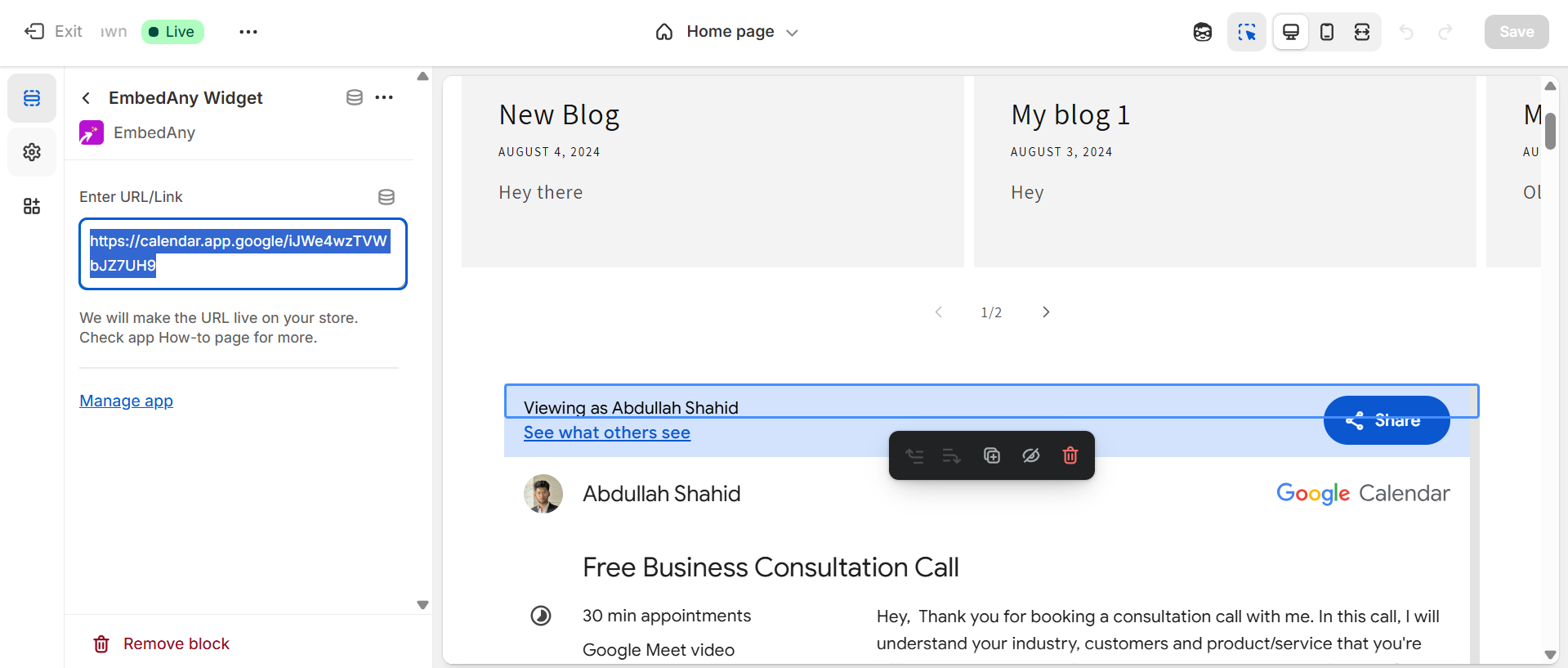Go to the next blog posts page
Image resolution: width=1568 pixels, height=668 pixels.
[1046, 312]
